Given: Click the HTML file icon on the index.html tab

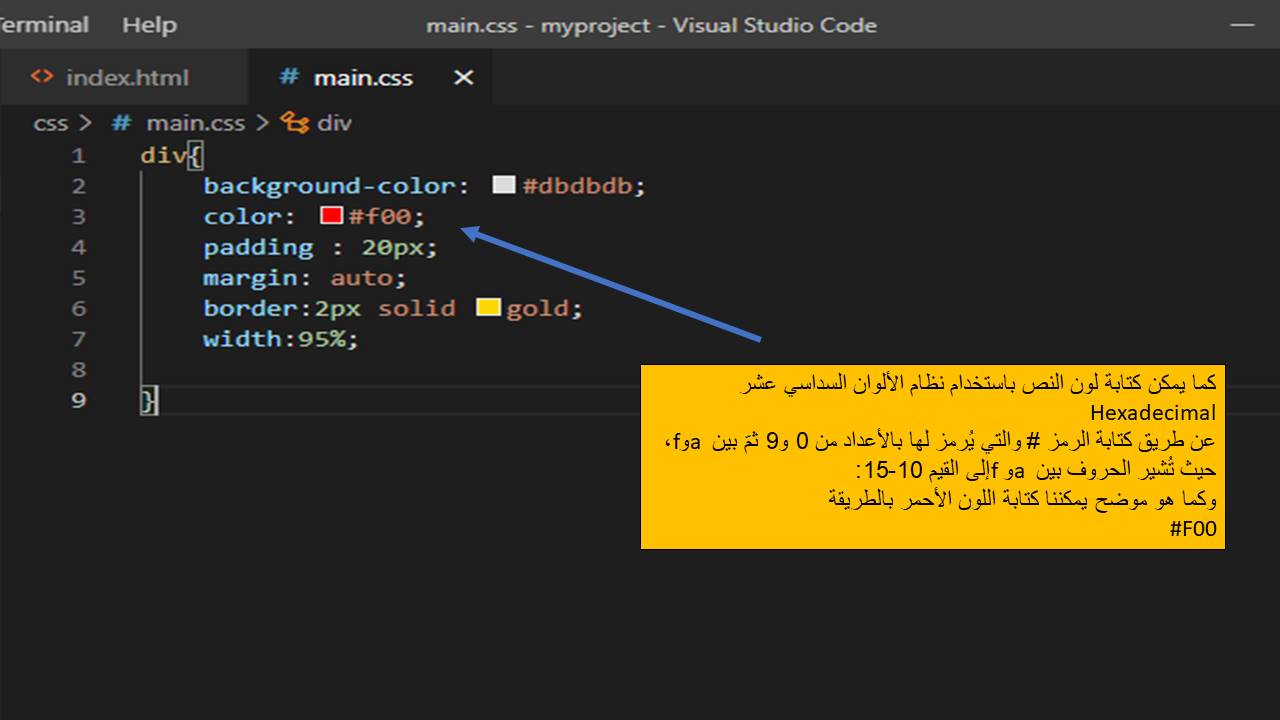Looking at the screenshot, I should [42, 77].
